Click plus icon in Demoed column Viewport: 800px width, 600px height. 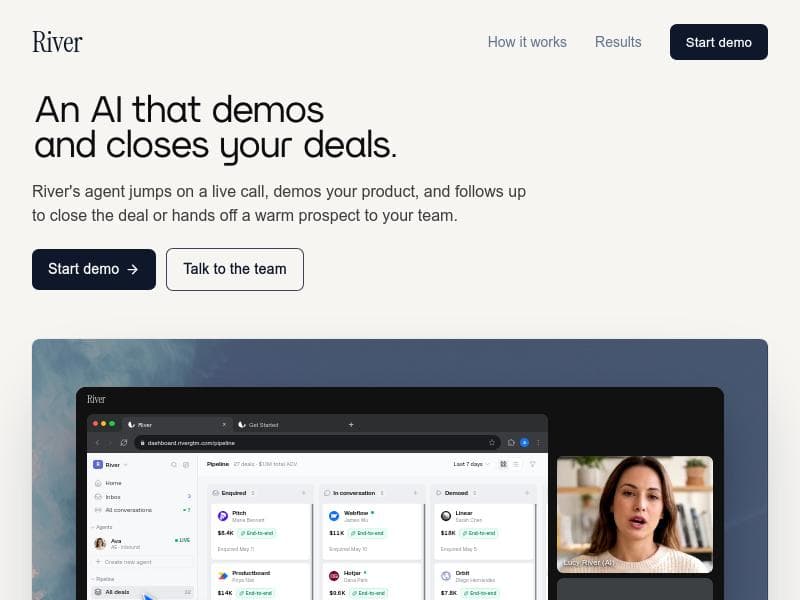[x=527, y=493]
